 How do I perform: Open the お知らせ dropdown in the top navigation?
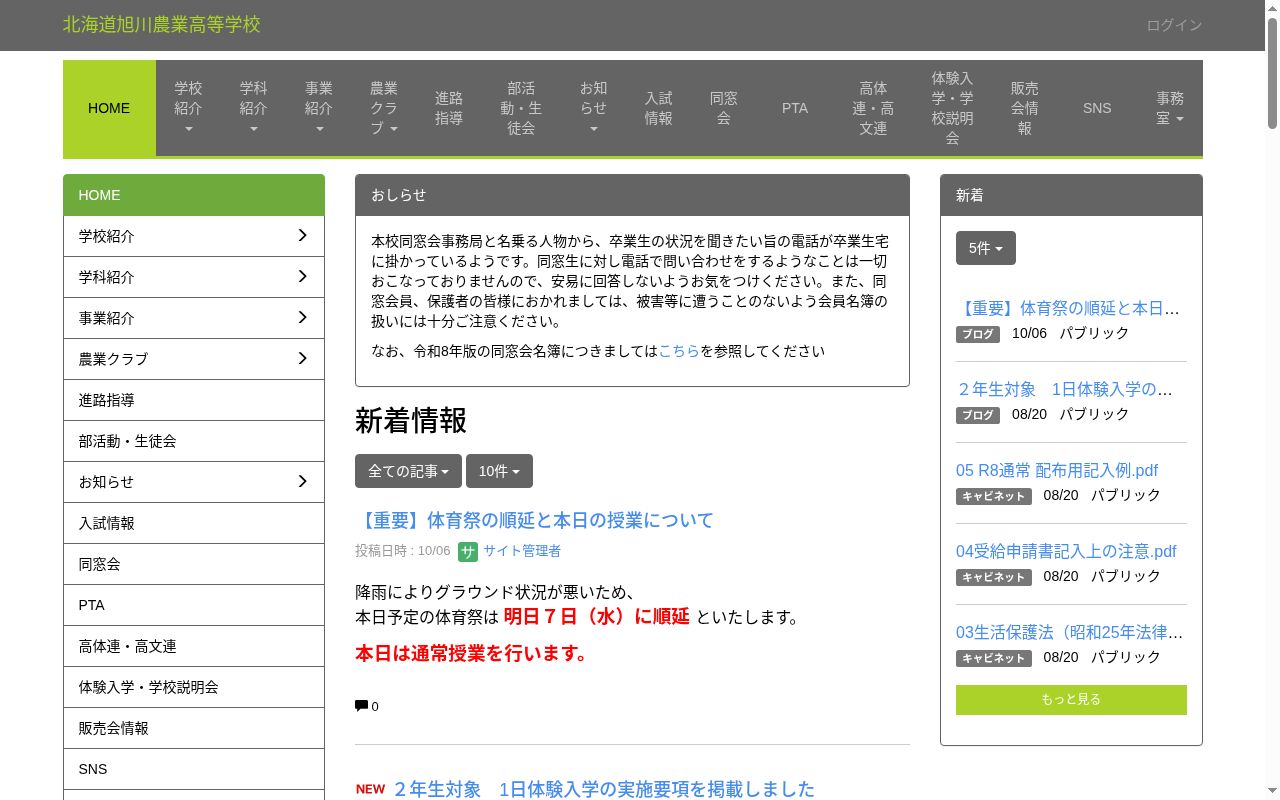[x=593, y=108]
